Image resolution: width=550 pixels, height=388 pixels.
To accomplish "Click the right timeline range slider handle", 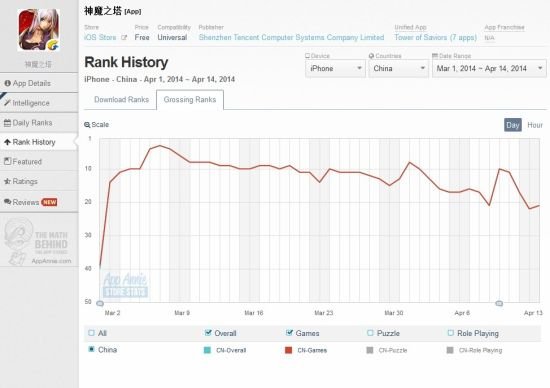I will [x=499, y=303].
